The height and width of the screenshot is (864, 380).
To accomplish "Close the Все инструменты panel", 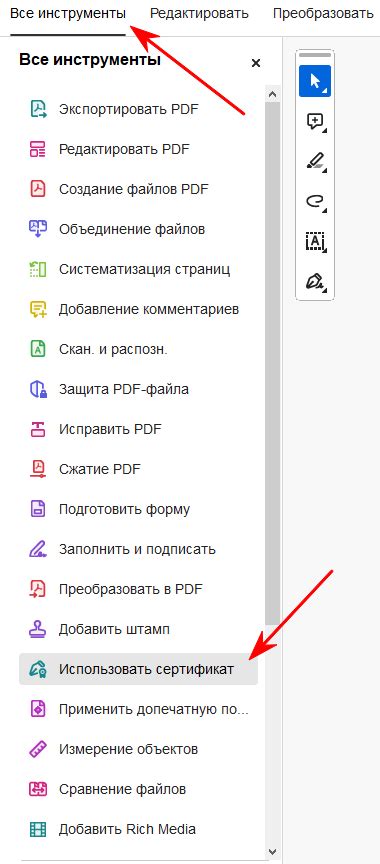I will (x=256, y=63).
